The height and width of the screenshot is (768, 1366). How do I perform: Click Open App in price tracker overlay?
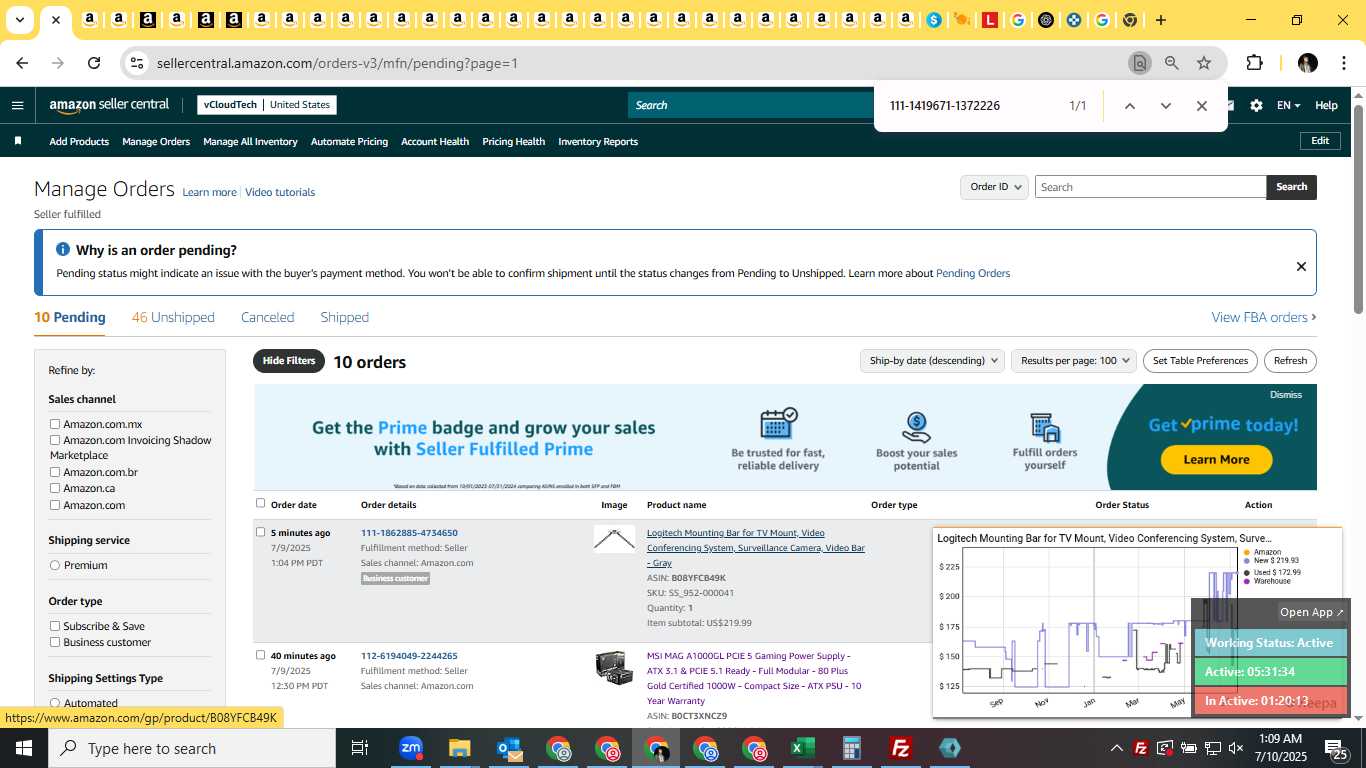1312,612
